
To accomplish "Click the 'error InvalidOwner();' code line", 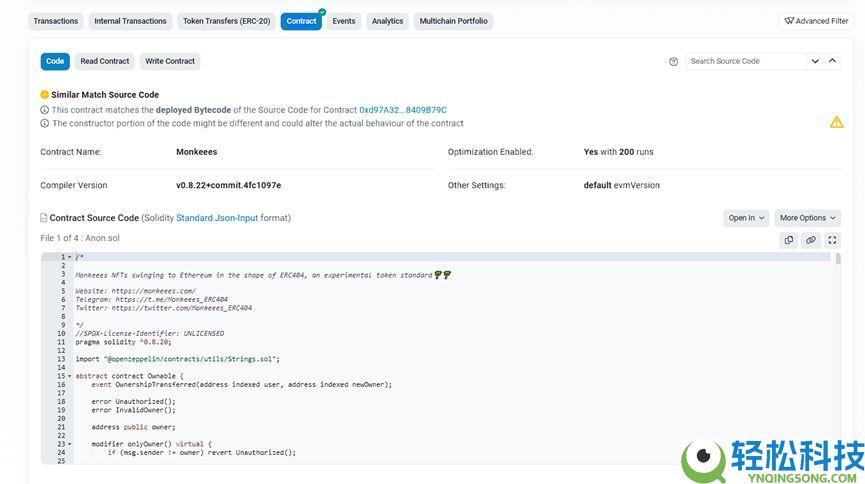I will pyautogui.click(x=134, y=410).
